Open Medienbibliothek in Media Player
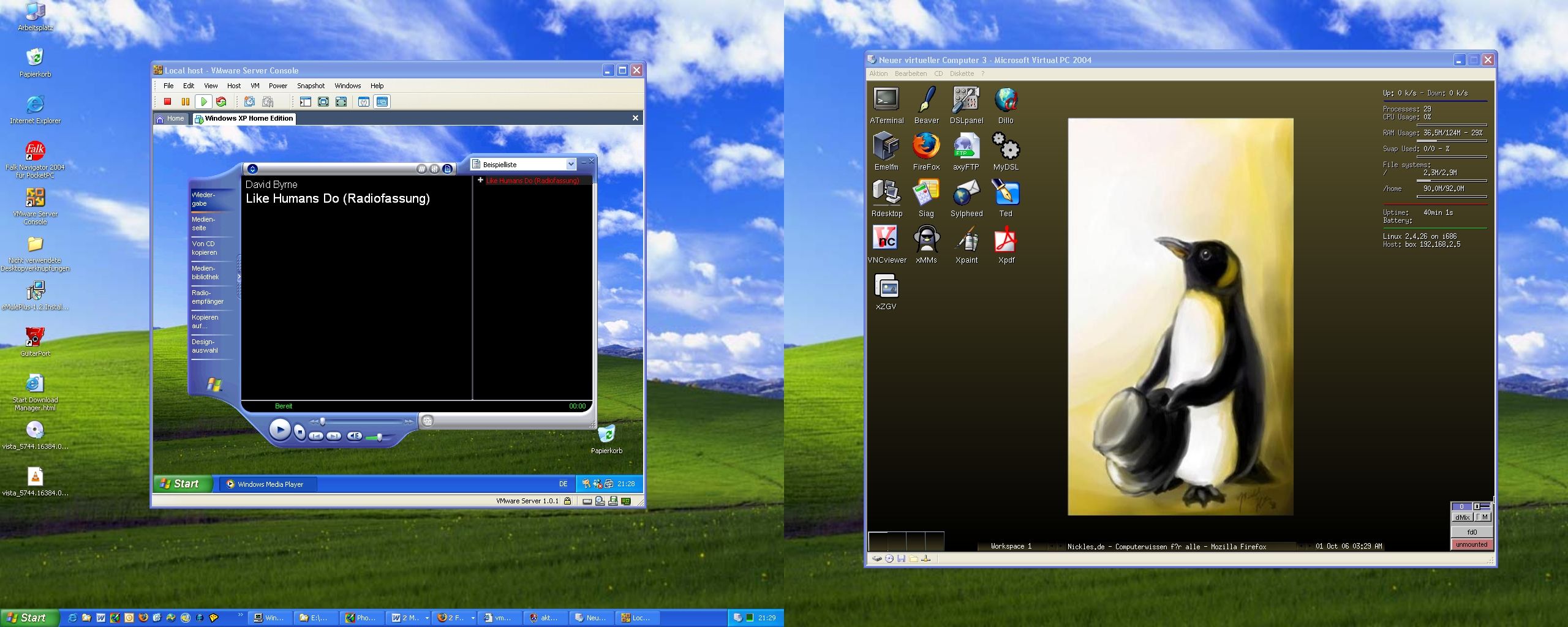 [205, 272]
